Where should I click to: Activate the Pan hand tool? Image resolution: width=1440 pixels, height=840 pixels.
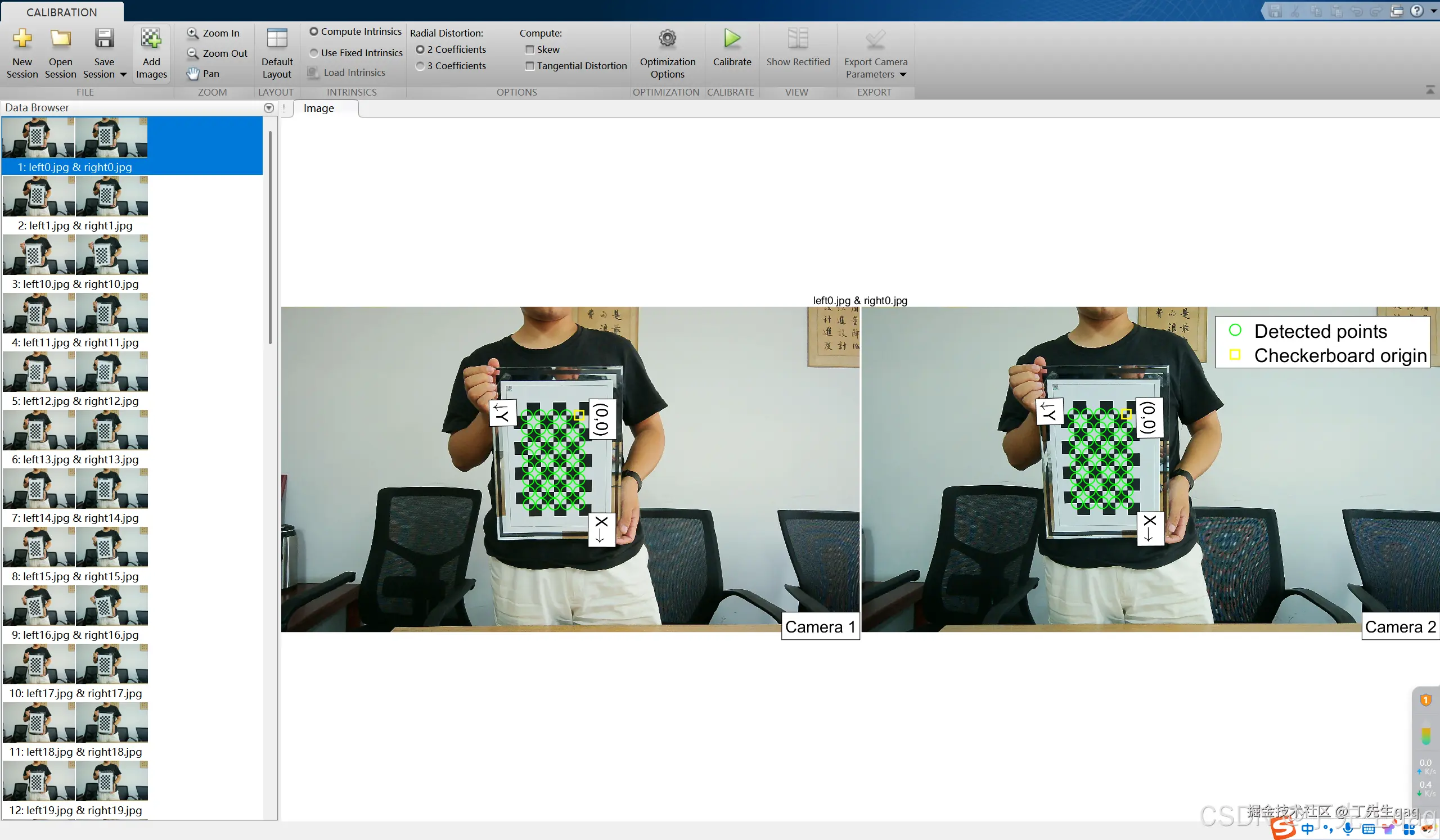coord(203,73)
